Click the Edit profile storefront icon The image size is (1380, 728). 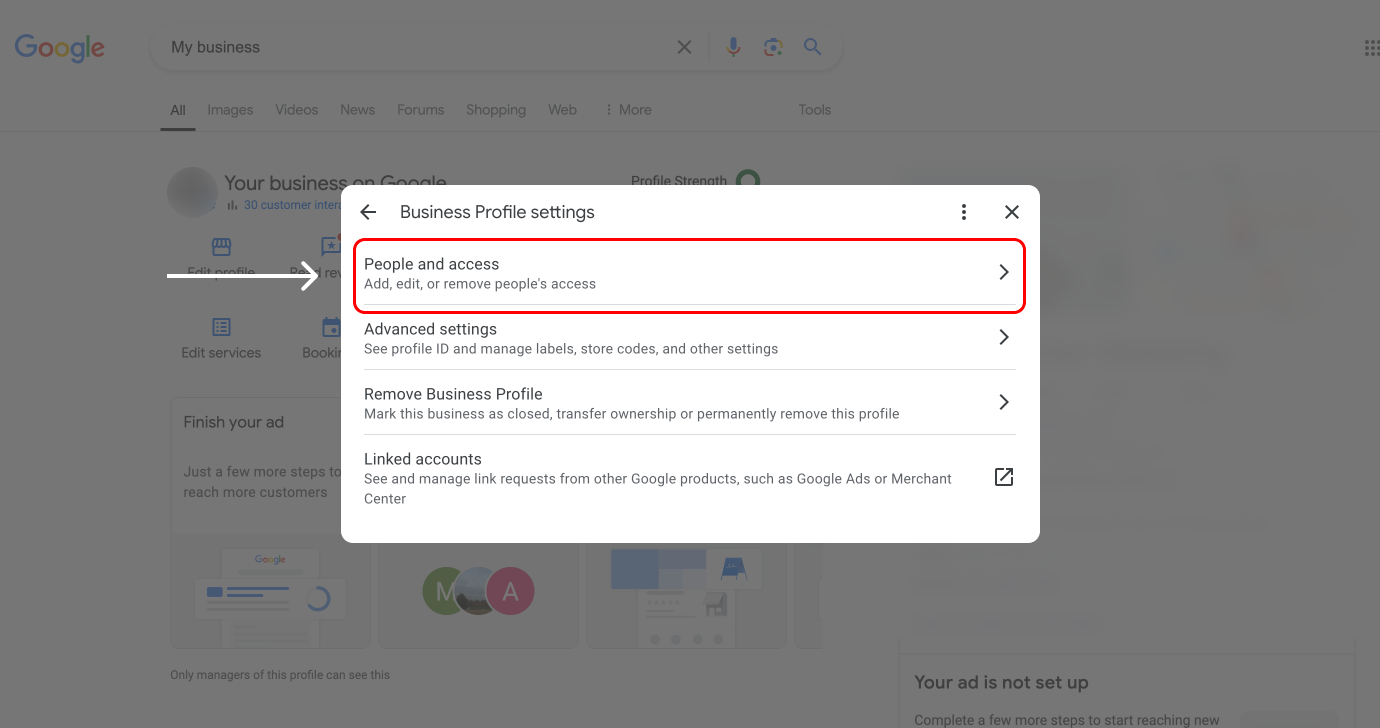221,247
